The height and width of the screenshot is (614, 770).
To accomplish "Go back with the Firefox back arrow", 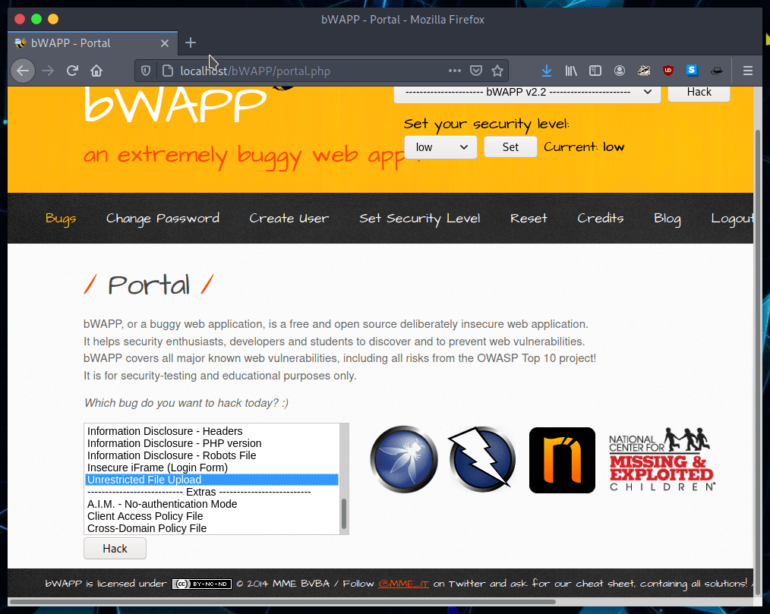I will (23, 71).
